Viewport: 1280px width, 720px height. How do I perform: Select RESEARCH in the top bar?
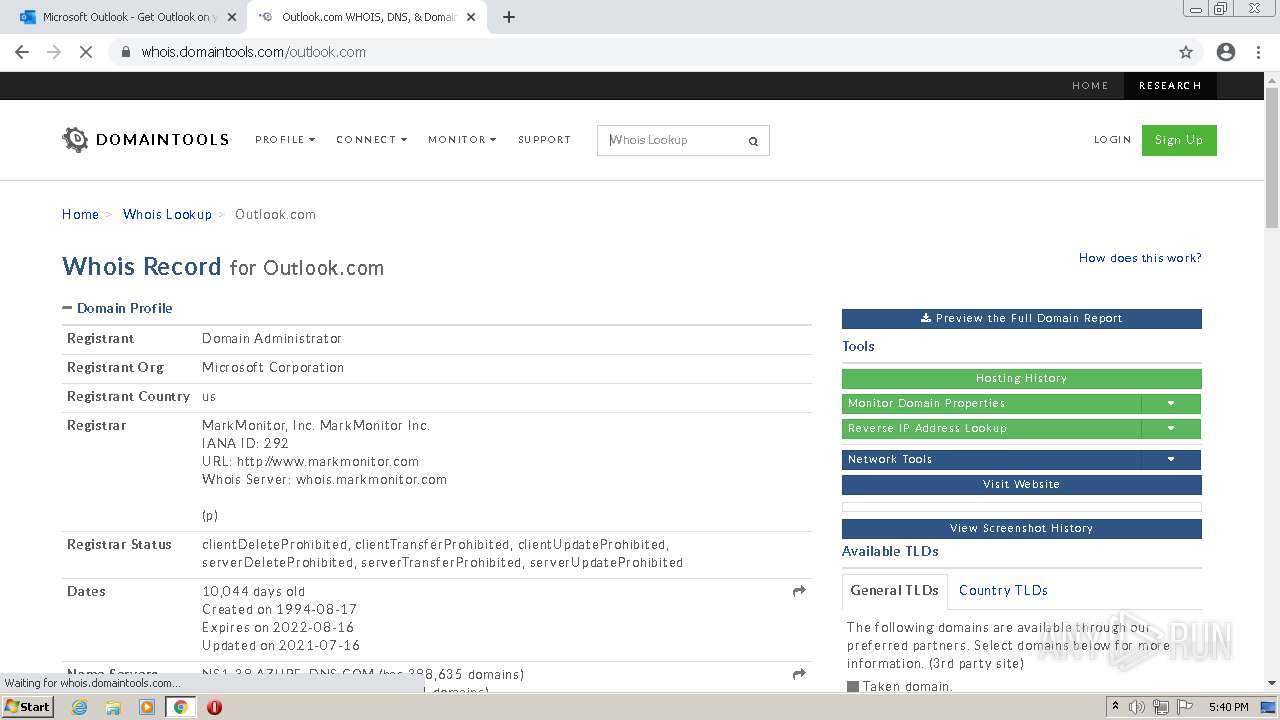pos(1170,86)
